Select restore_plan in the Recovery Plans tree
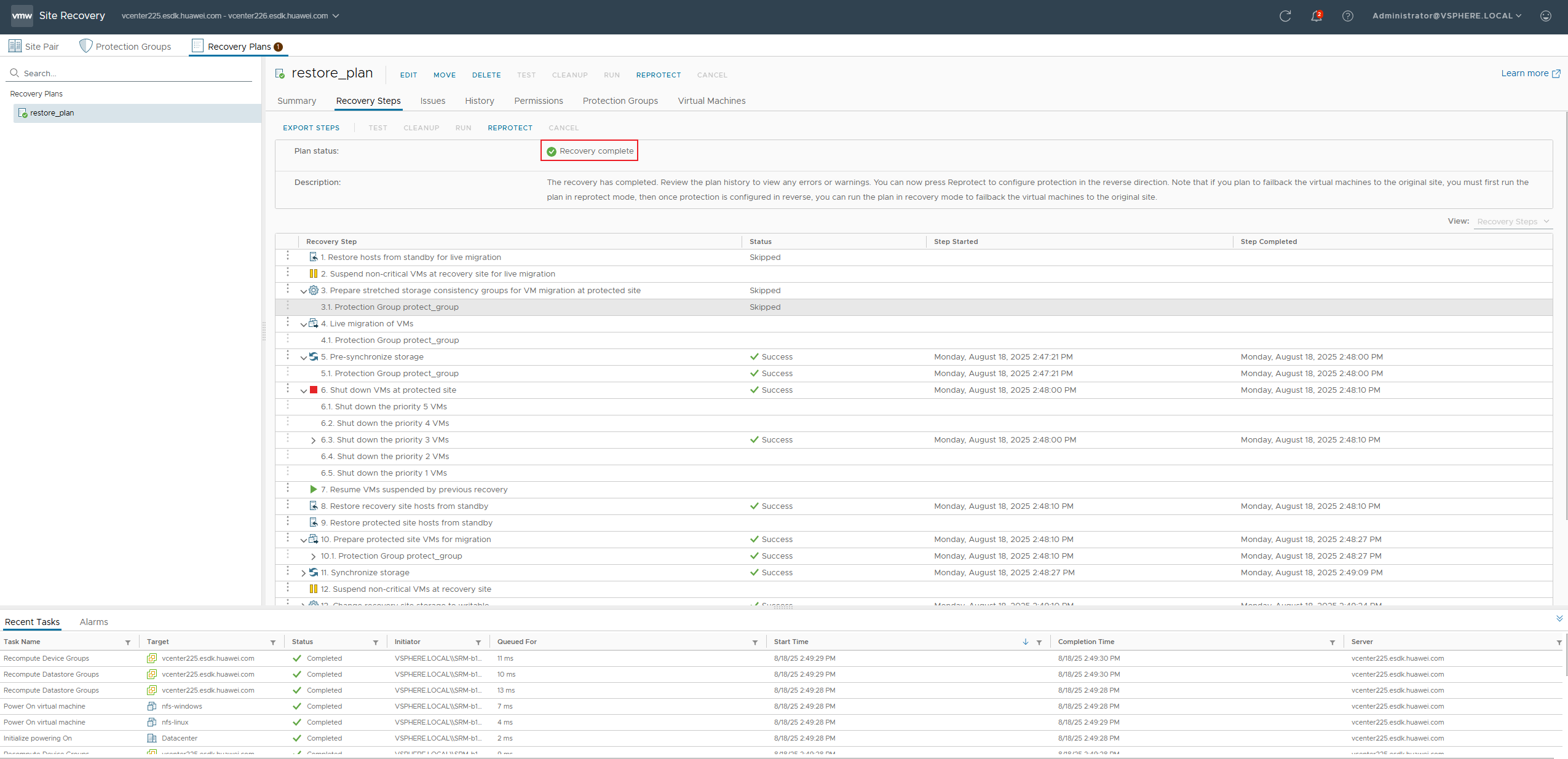Image resolution: width=1568 pixels, height=759 pixels. point(138,113)
